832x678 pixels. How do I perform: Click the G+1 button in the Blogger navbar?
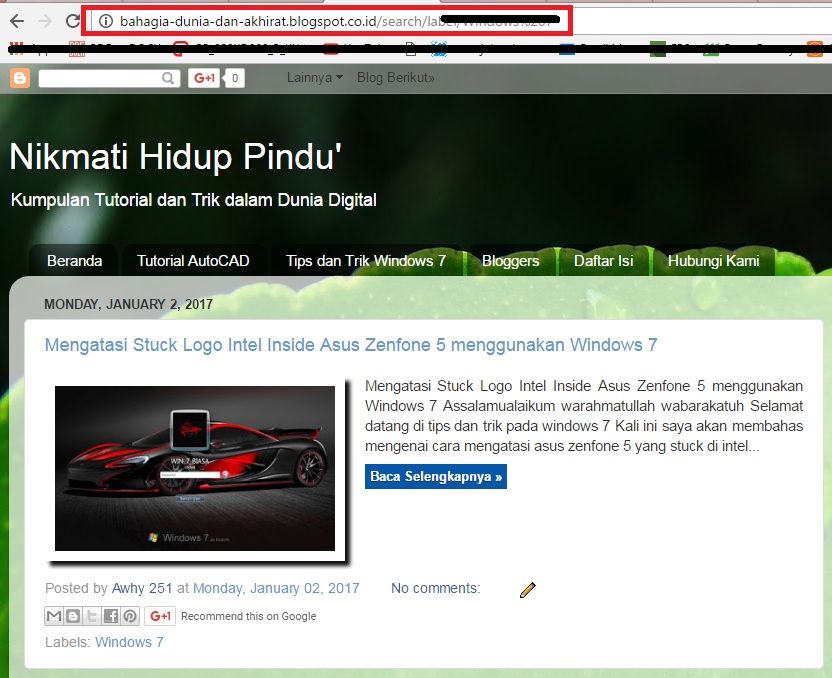204,77
